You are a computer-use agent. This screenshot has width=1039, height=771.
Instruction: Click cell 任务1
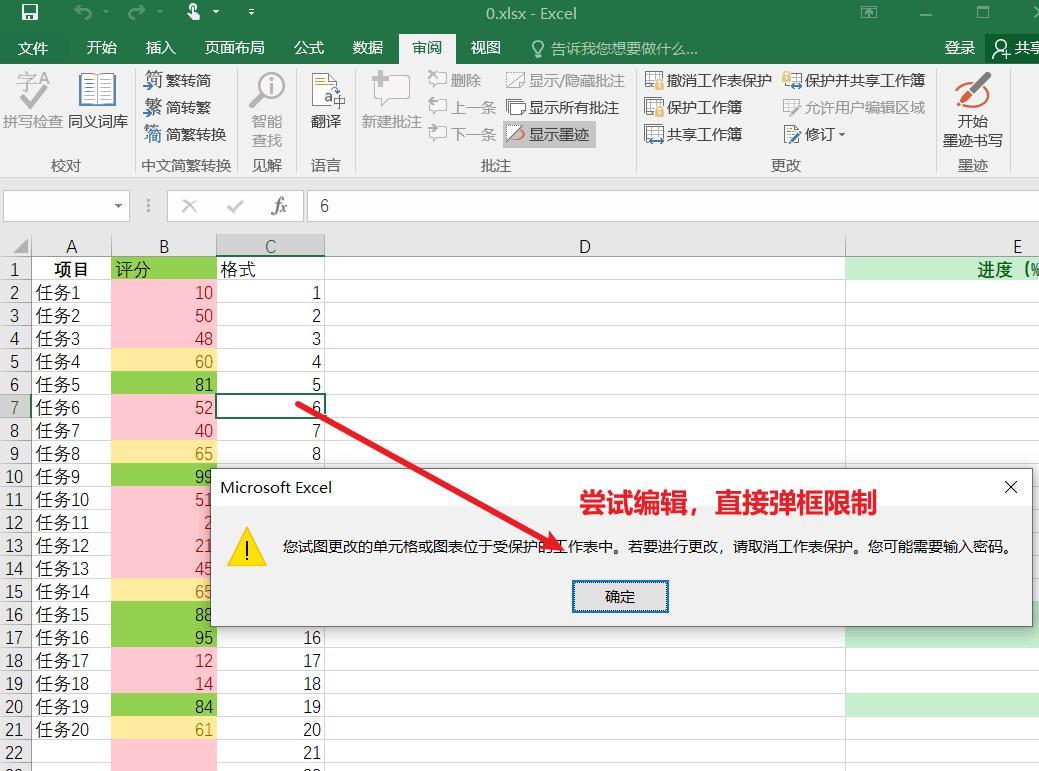[x=71, y=292]
